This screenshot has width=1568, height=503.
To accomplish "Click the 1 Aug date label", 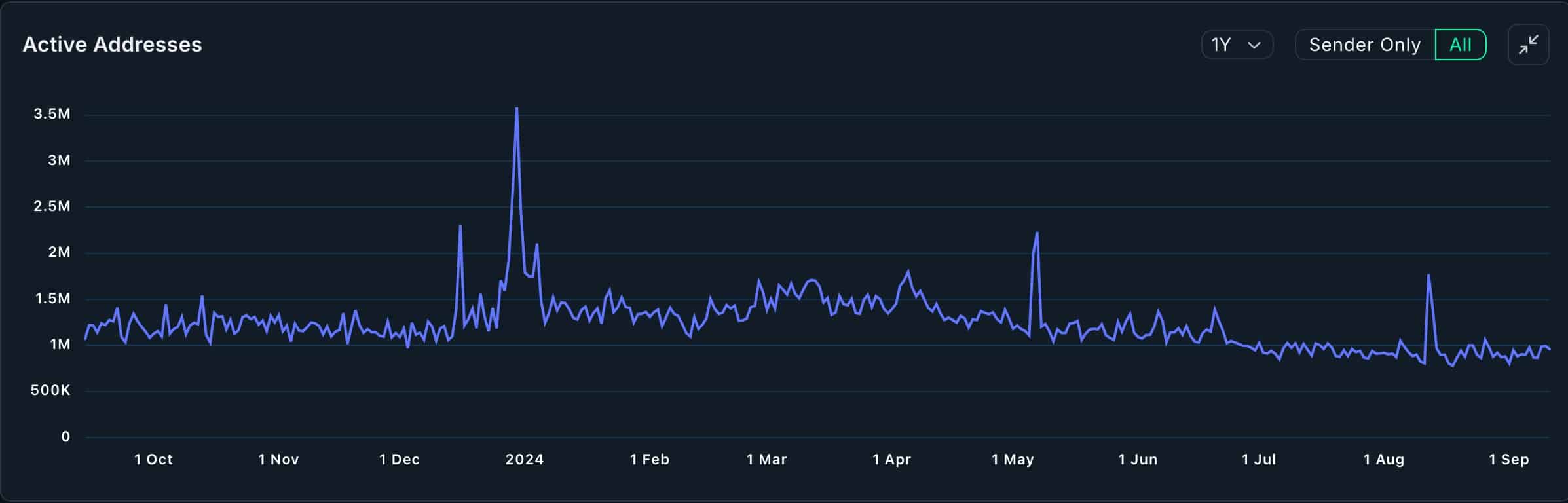I will 1384,460.
